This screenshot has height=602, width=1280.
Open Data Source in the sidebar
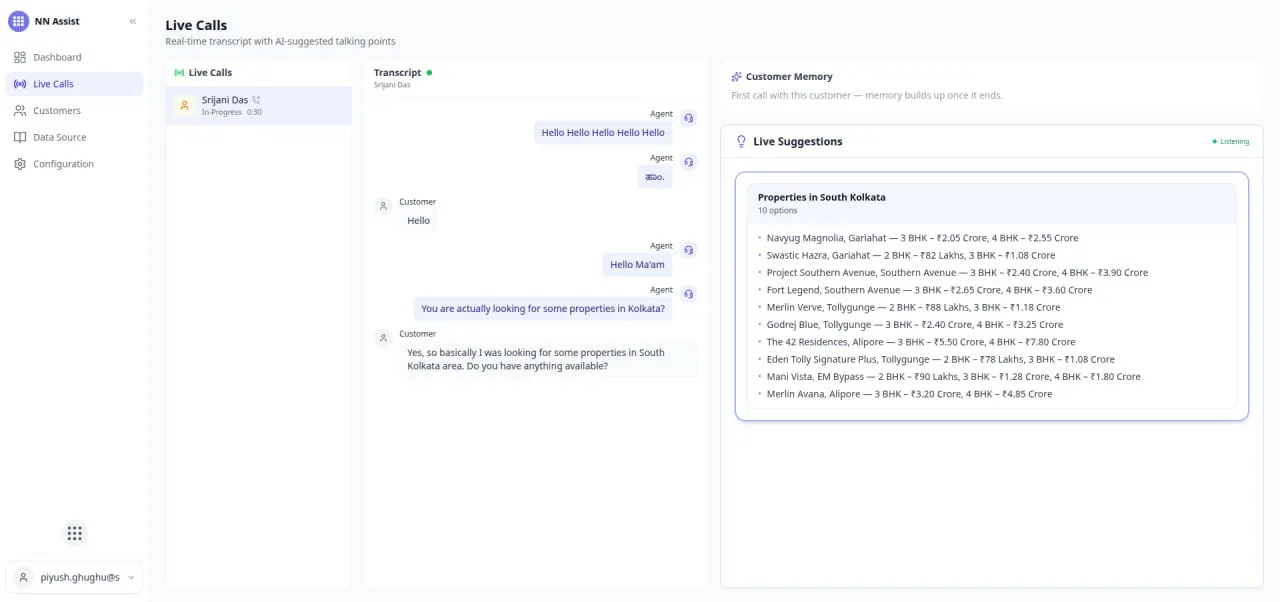74,137
